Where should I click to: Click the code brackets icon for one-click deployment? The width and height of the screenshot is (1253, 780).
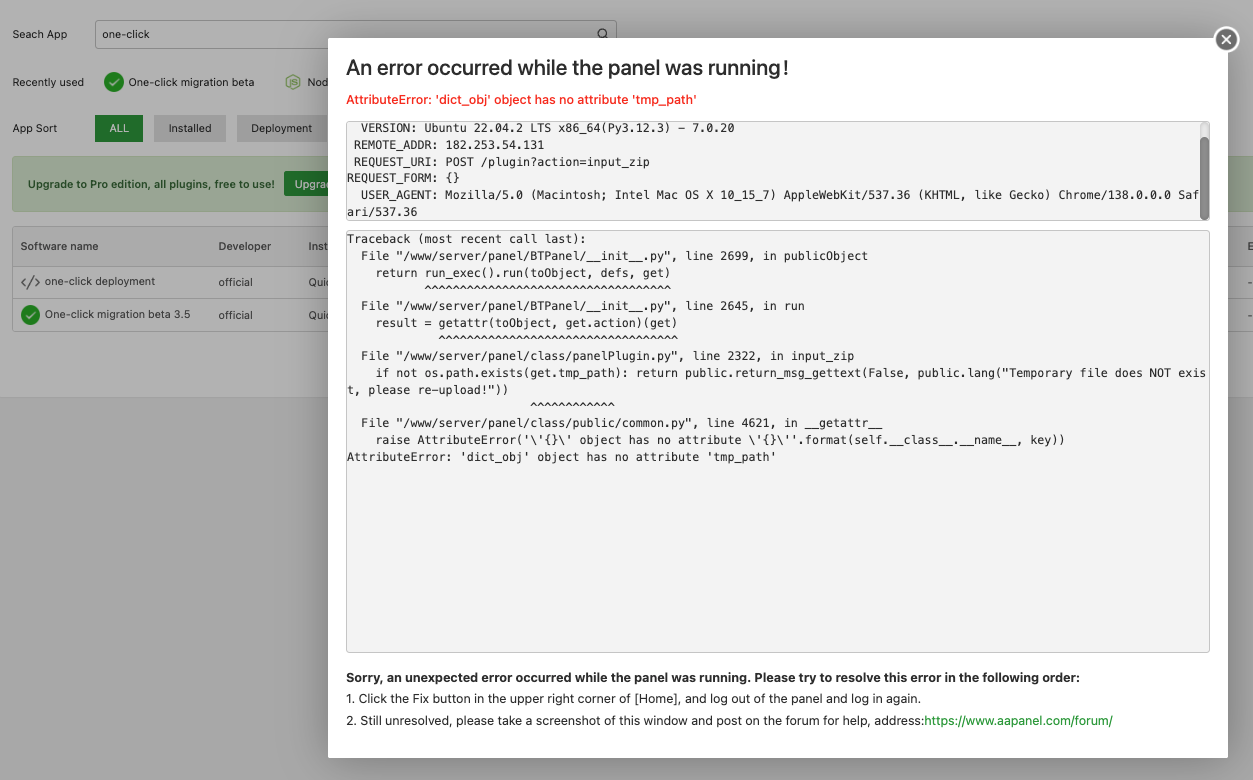30,282
